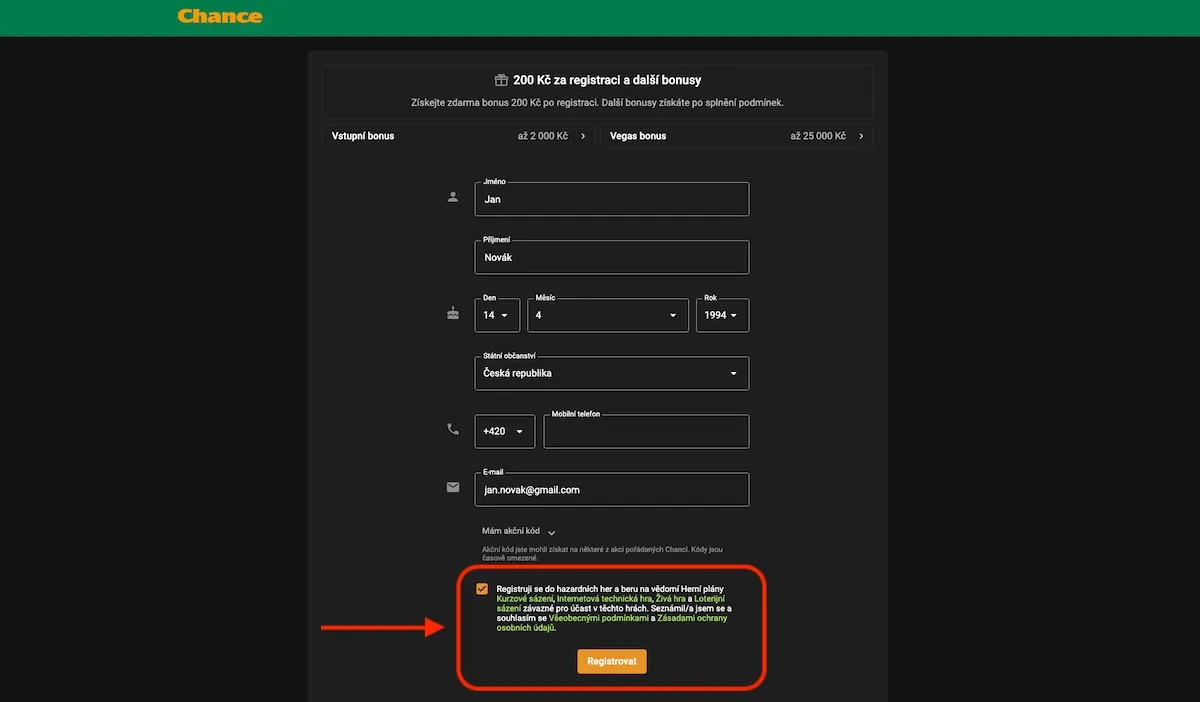Open the Státní občanství dropdown

[x=612, y=373]
